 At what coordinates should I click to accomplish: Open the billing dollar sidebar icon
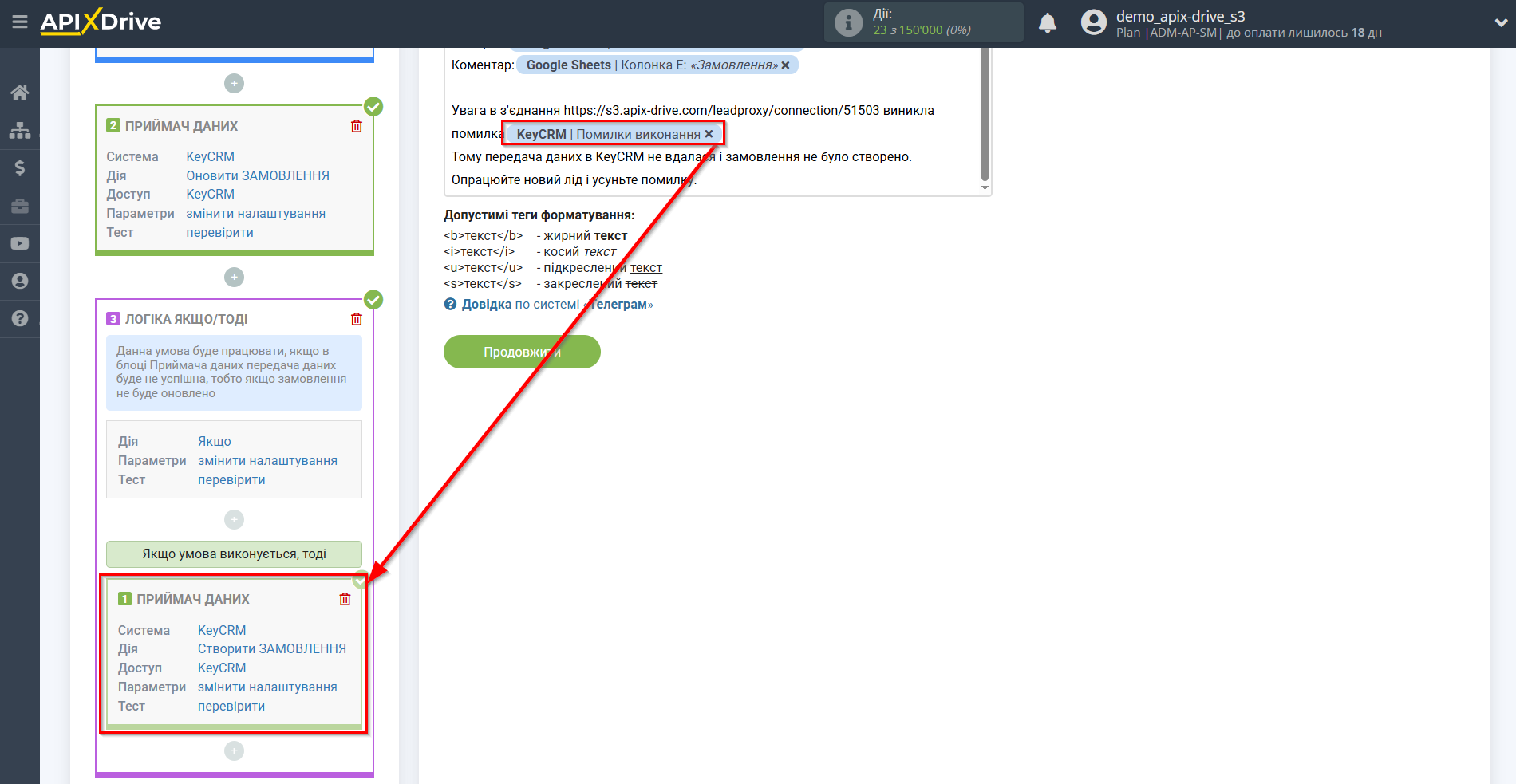point(20,167)
